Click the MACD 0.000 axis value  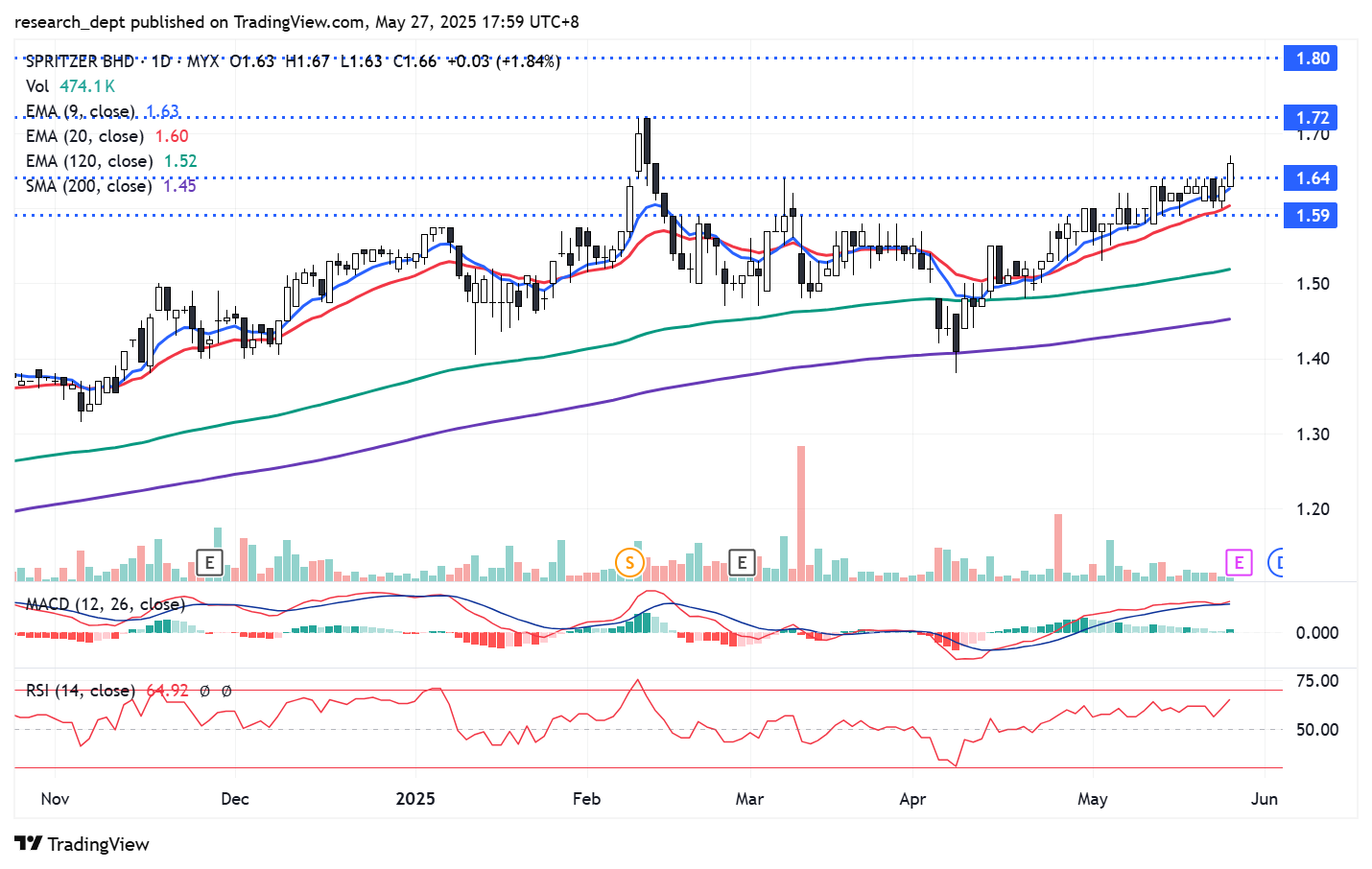pos(1316,633)
